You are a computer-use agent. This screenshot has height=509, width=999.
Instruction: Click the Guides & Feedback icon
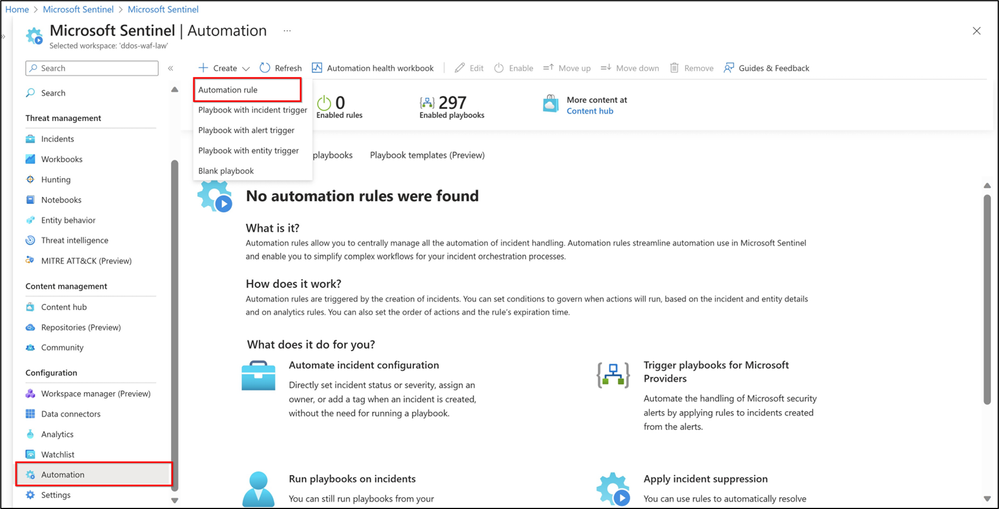729,68
